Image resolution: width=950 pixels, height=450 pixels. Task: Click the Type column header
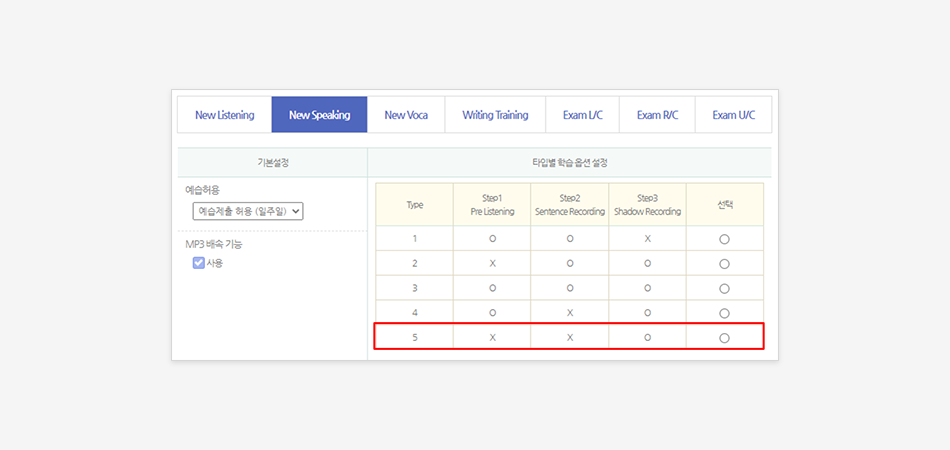click(414, 205)
